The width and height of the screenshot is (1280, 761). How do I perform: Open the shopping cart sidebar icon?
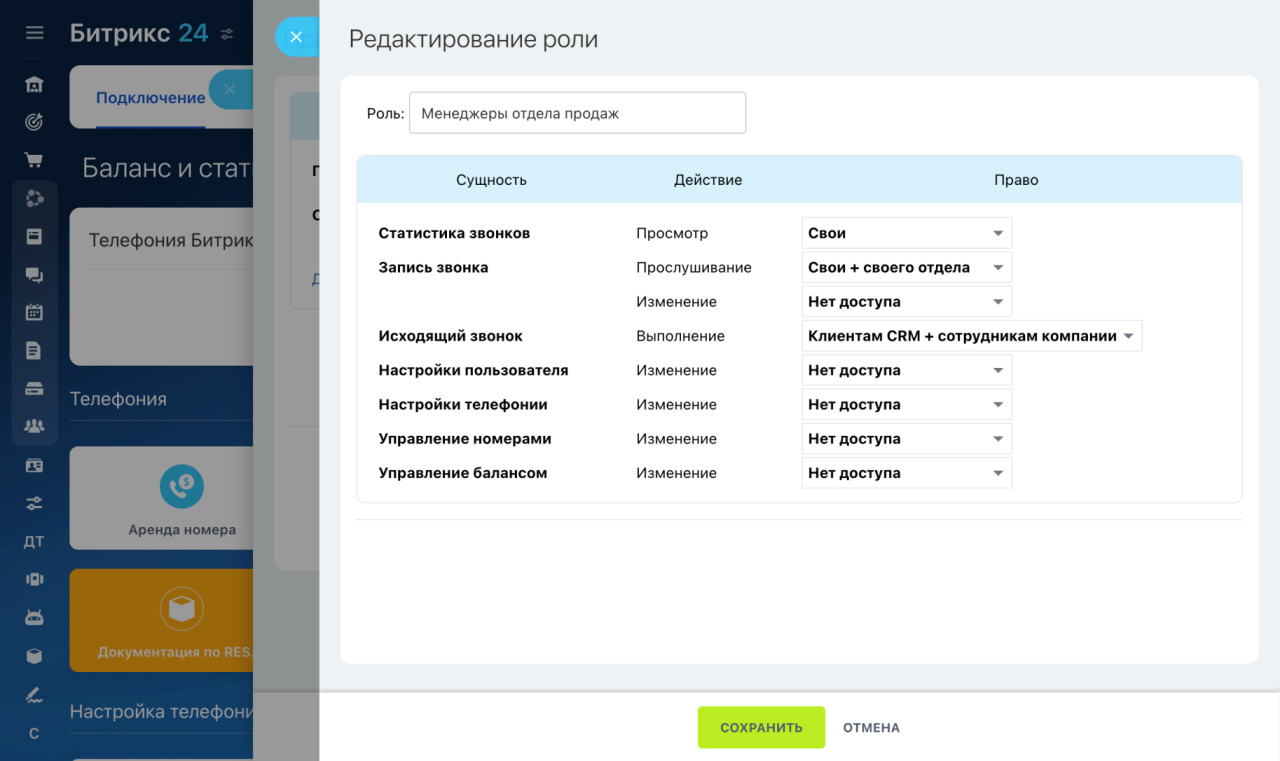click(x=34, y=160)
